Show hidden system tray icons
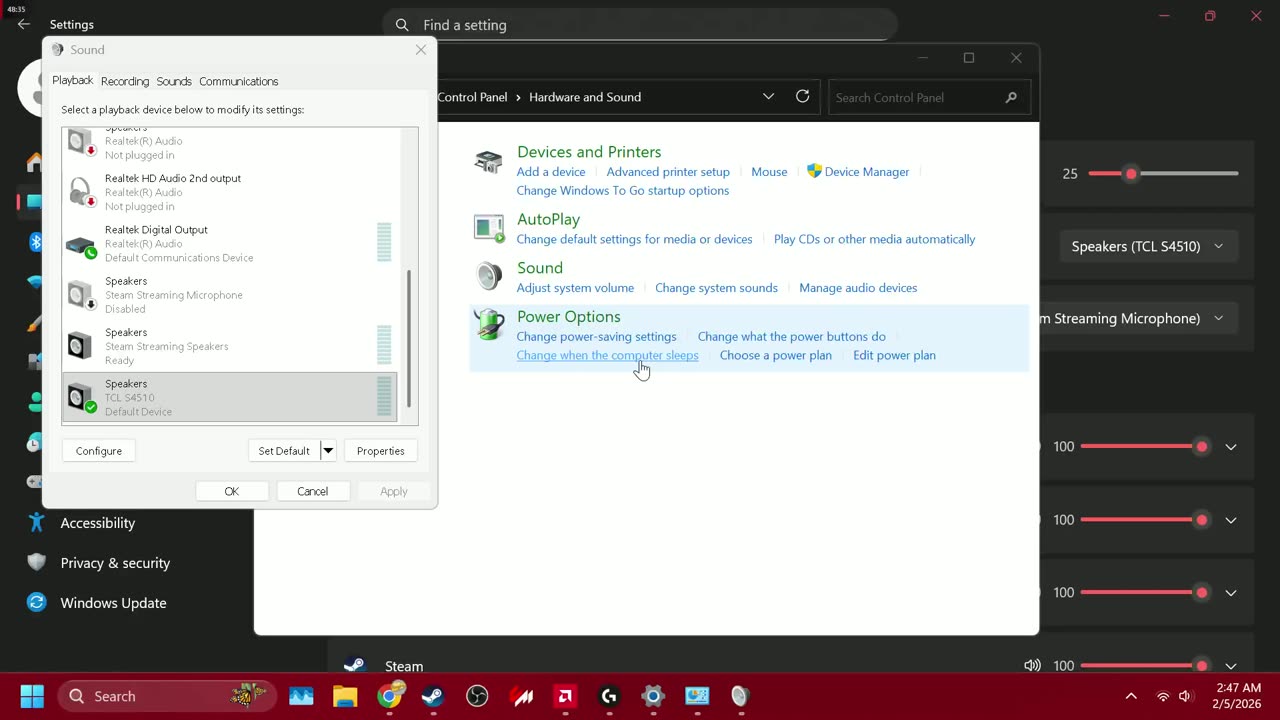 pyautogui.click(x=1131, y=696)
